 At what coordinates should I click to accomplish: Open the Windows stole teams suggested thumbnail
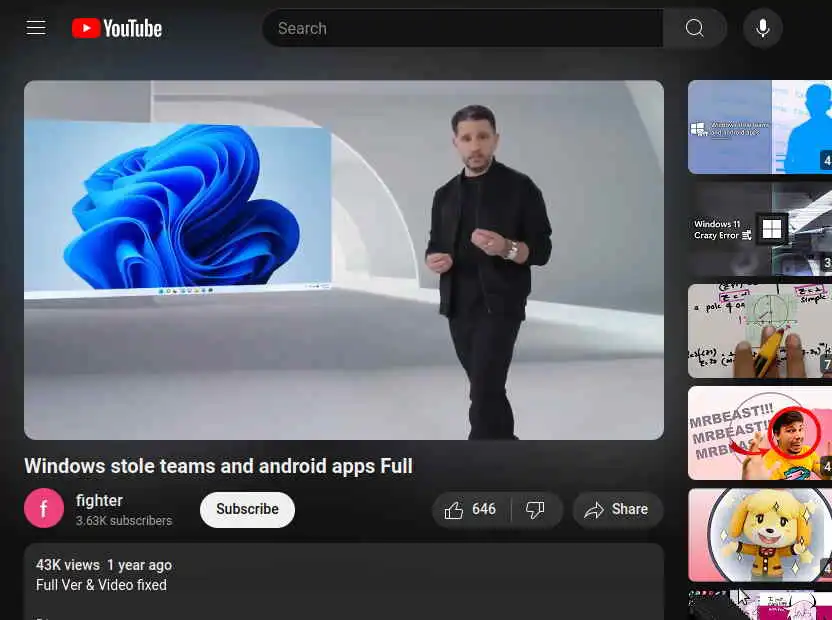coord(760,127)
